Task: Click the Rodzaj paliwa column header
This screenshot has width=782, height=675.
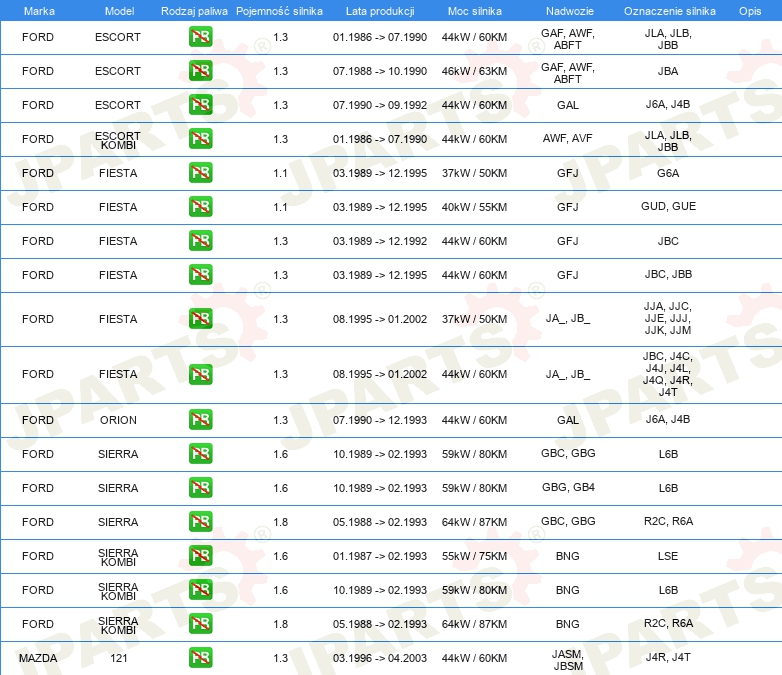Action: coord(194,11)
